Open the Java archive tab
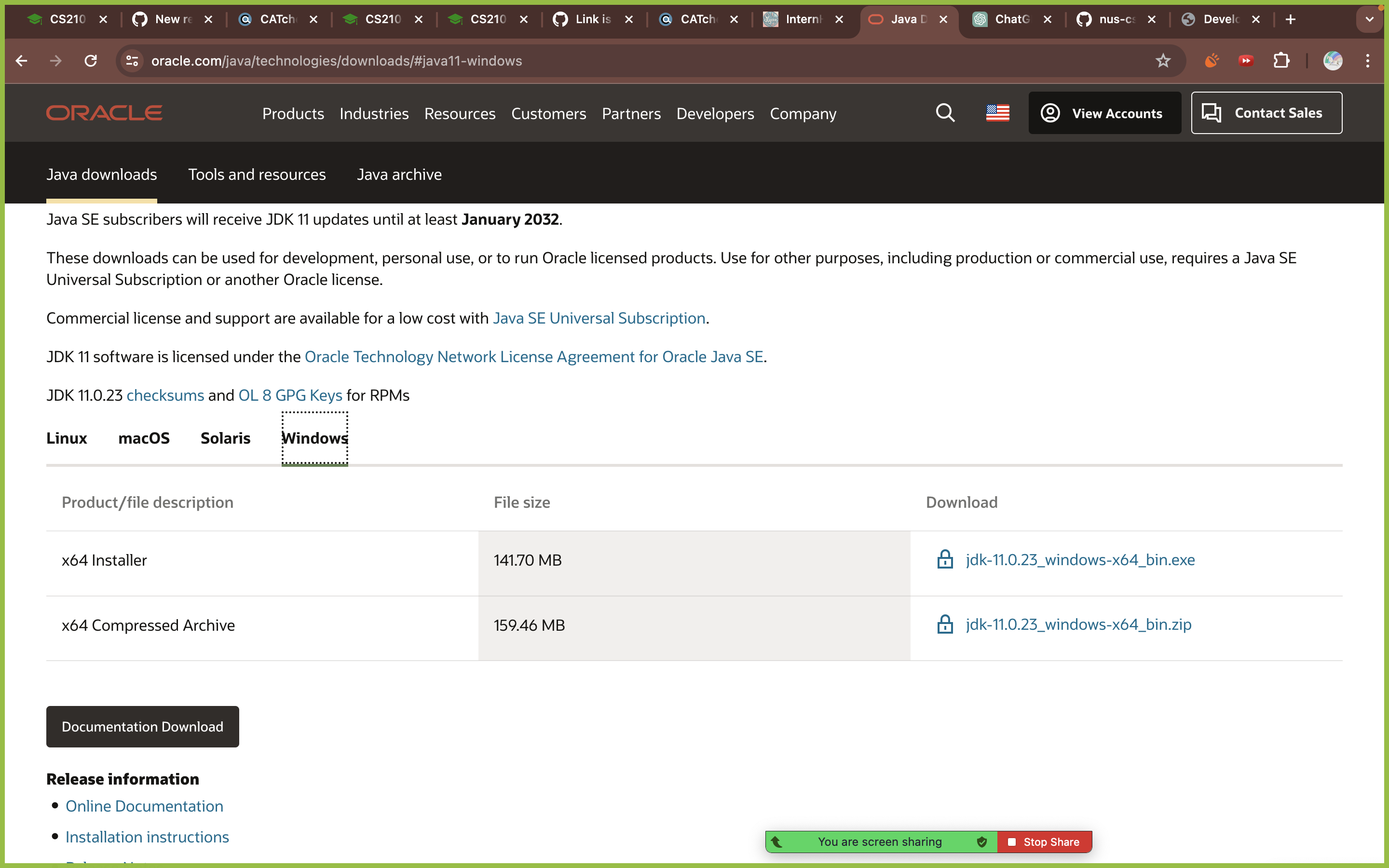 pos(399,175)
